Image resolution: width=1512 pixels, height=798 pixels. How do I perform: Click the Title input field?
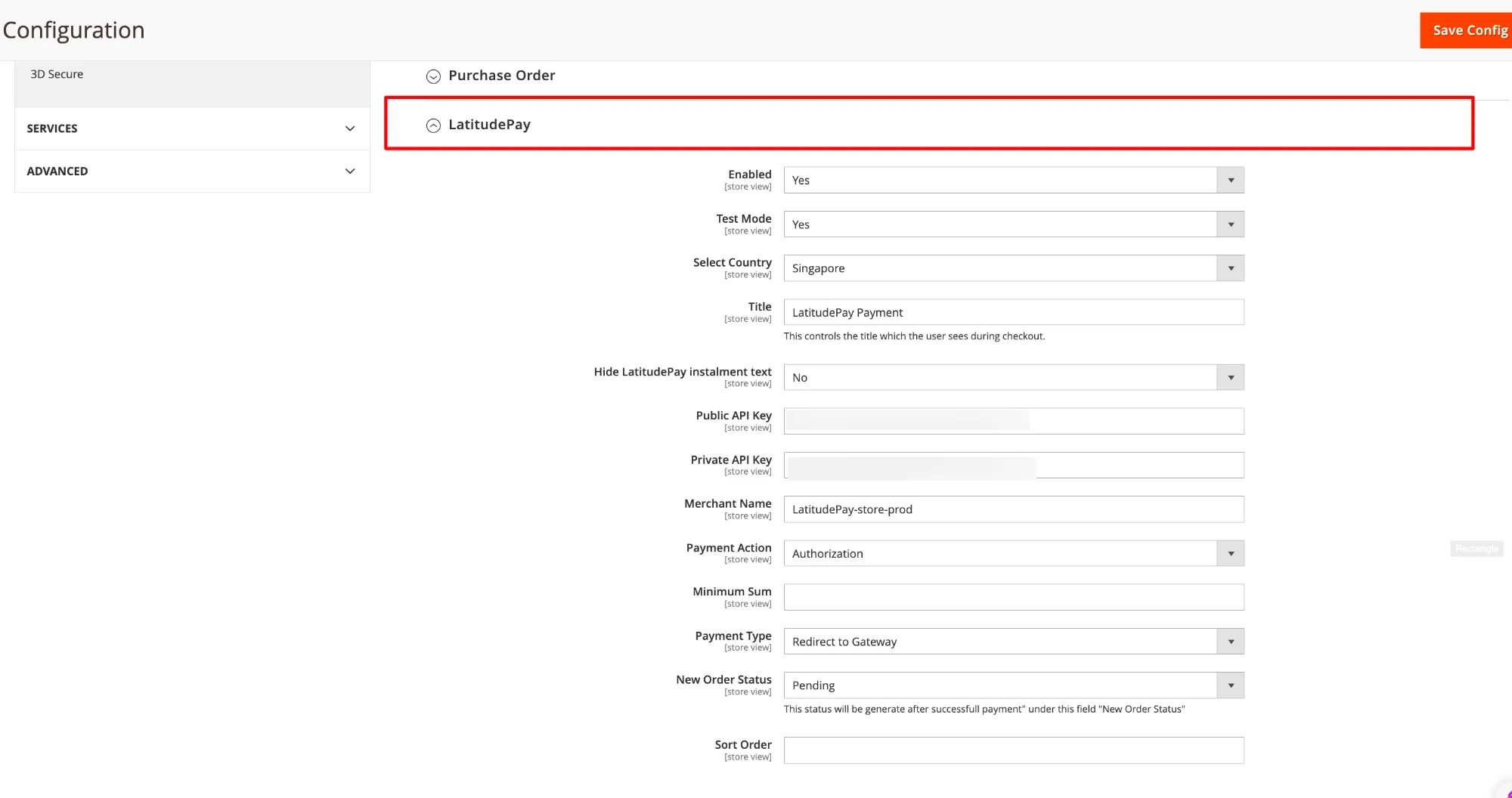(1014, 312)
